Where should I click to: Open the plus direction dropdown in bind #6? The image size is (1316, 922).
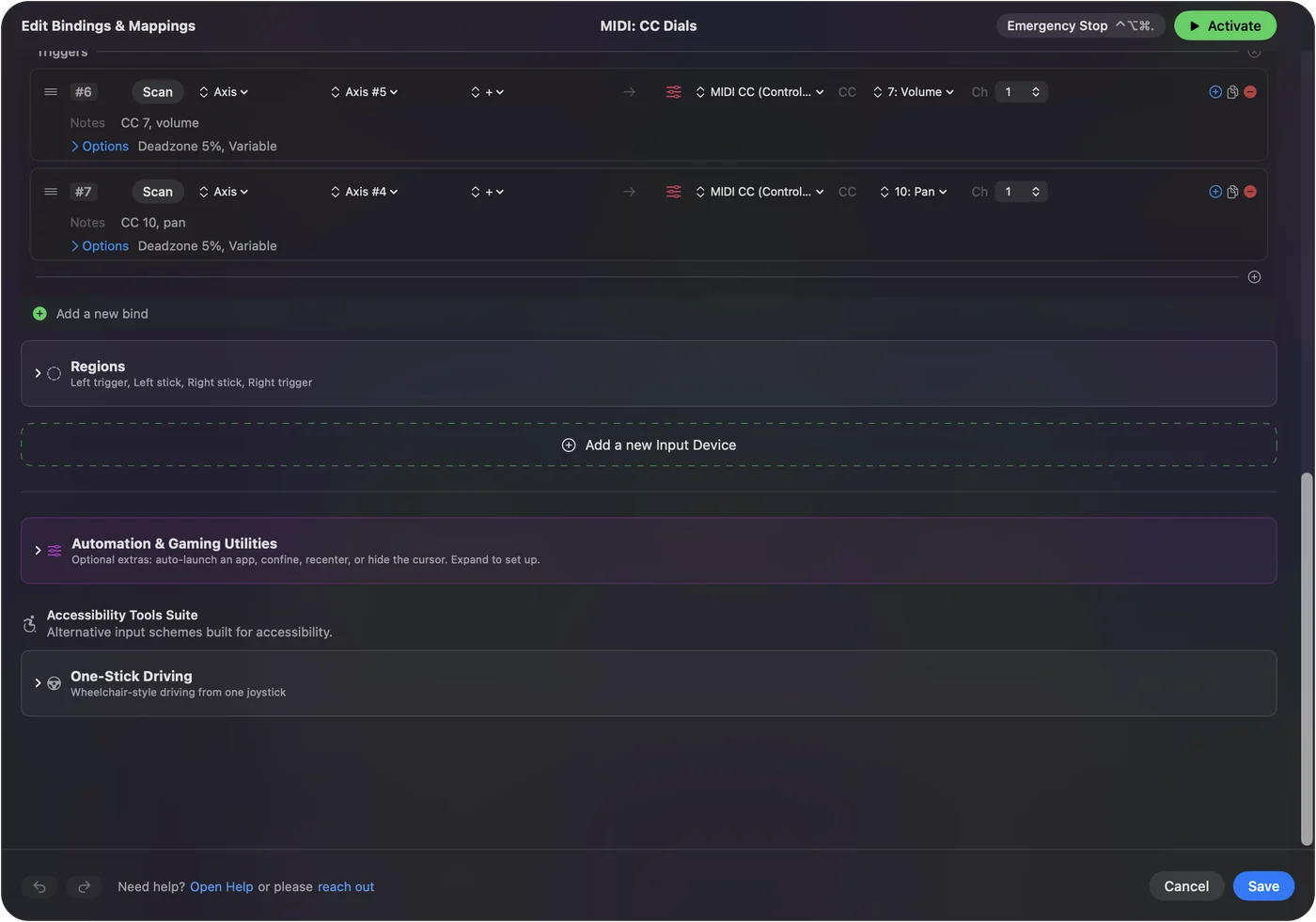pos(488,92)
